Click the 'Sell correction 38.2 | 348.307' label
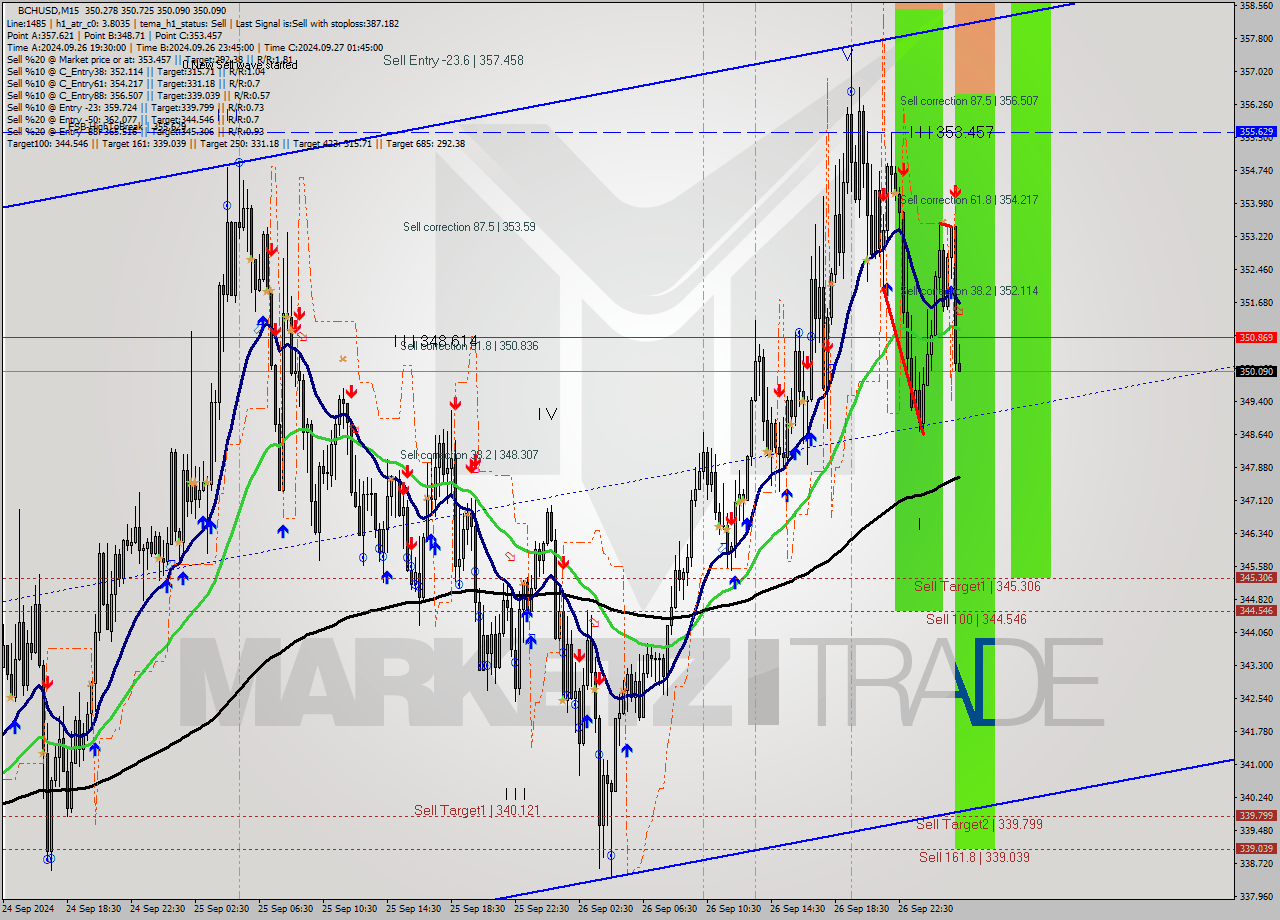Screen dimensions: 1280x920 [469, 455]
